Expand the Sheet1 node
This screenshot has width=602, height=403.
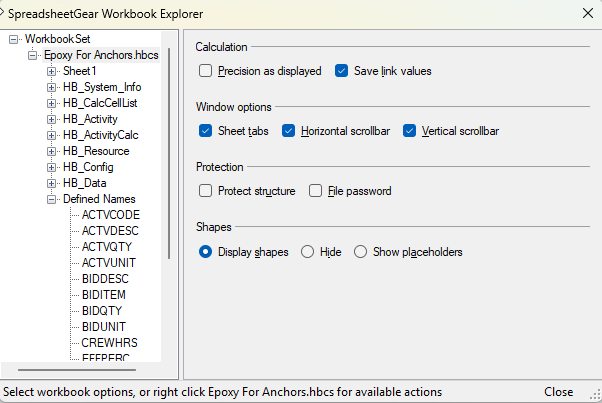click(x=51, y=71)
